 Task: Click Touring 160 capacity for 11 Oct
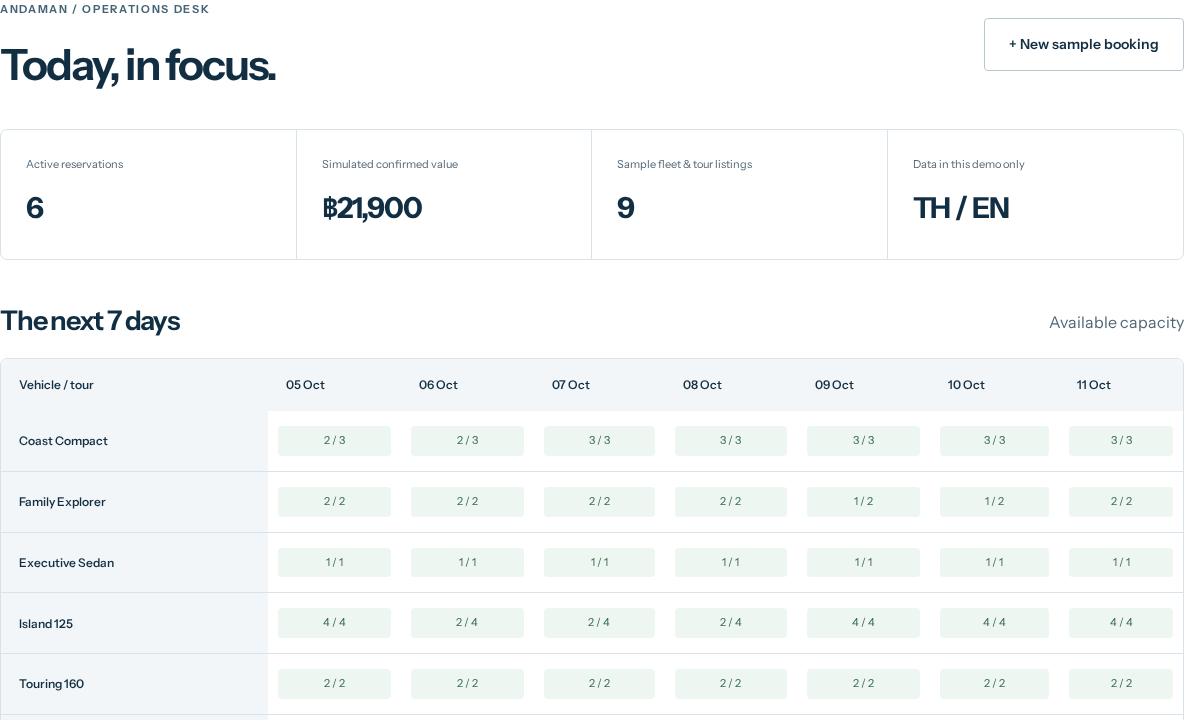1121,684
